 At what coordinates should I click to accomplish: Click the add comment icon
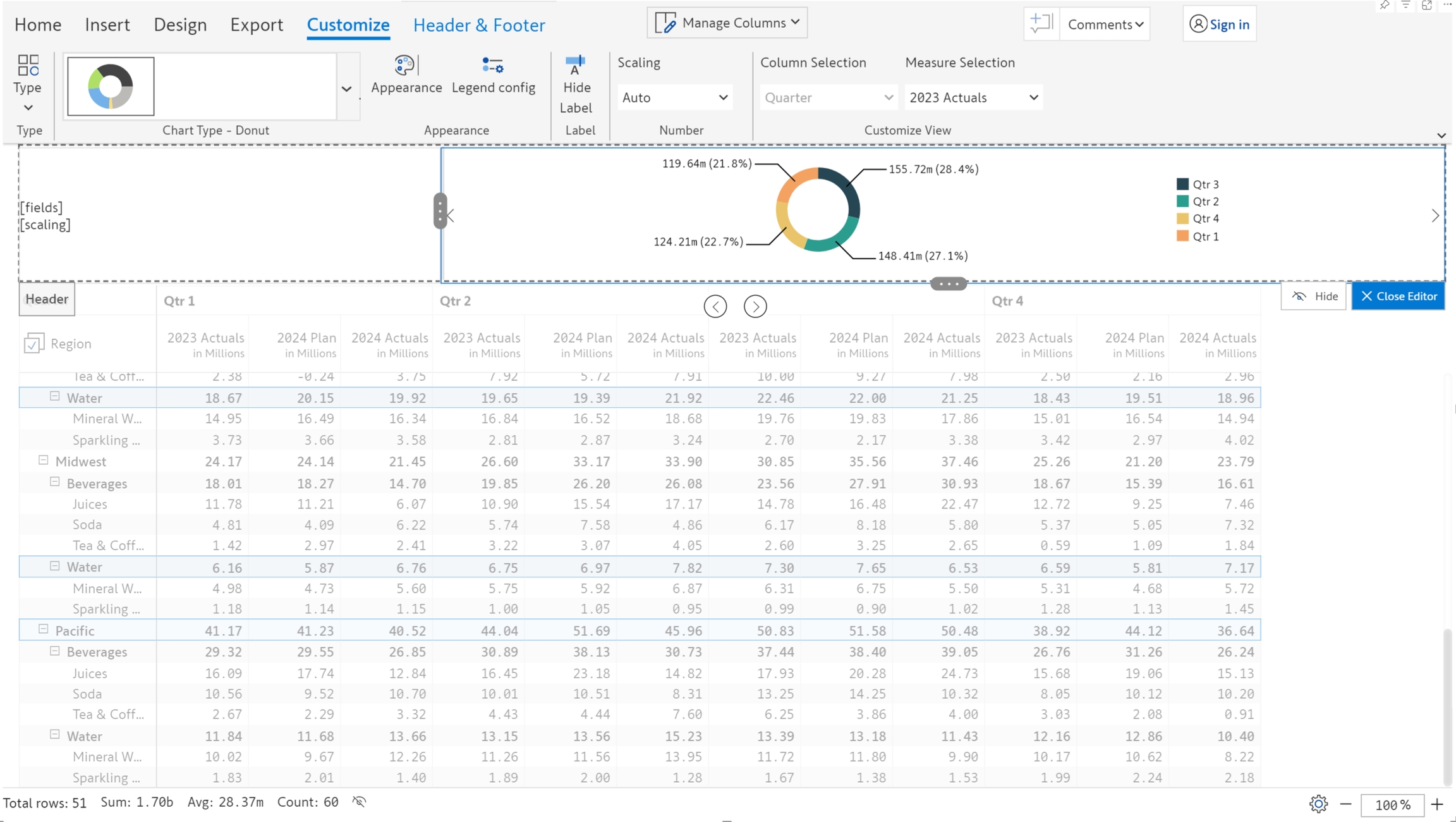(x=1041, y=24)
